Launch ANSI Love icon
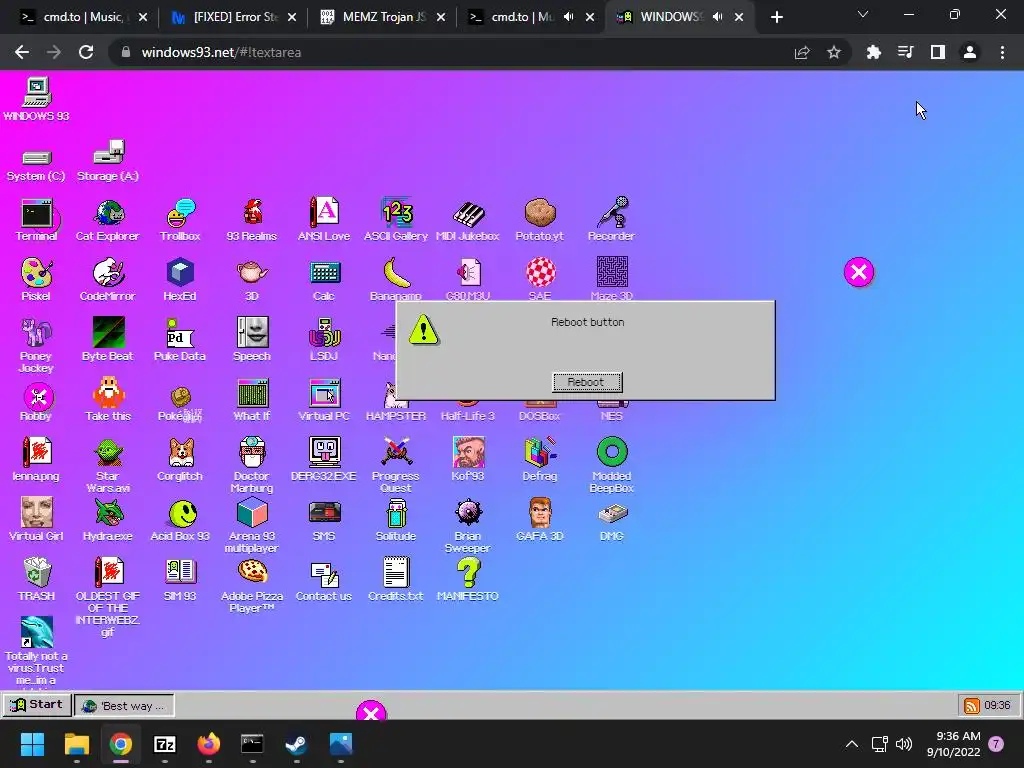Viewport: 1024px width, 768px height. (324, 213)
